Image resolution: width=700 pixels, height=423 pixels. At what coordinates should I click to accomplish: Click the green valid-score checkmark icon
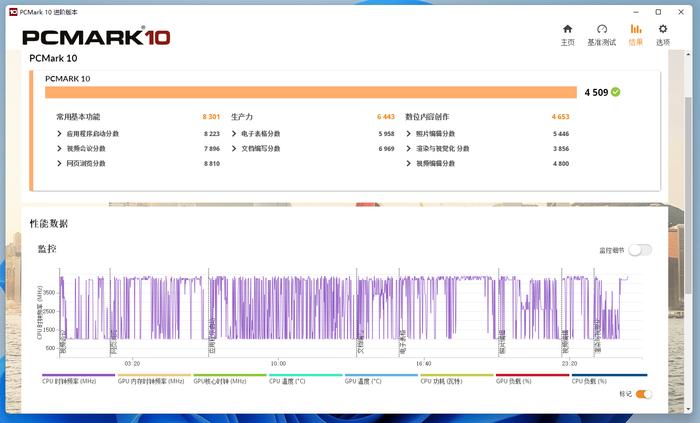pos(616,92)
